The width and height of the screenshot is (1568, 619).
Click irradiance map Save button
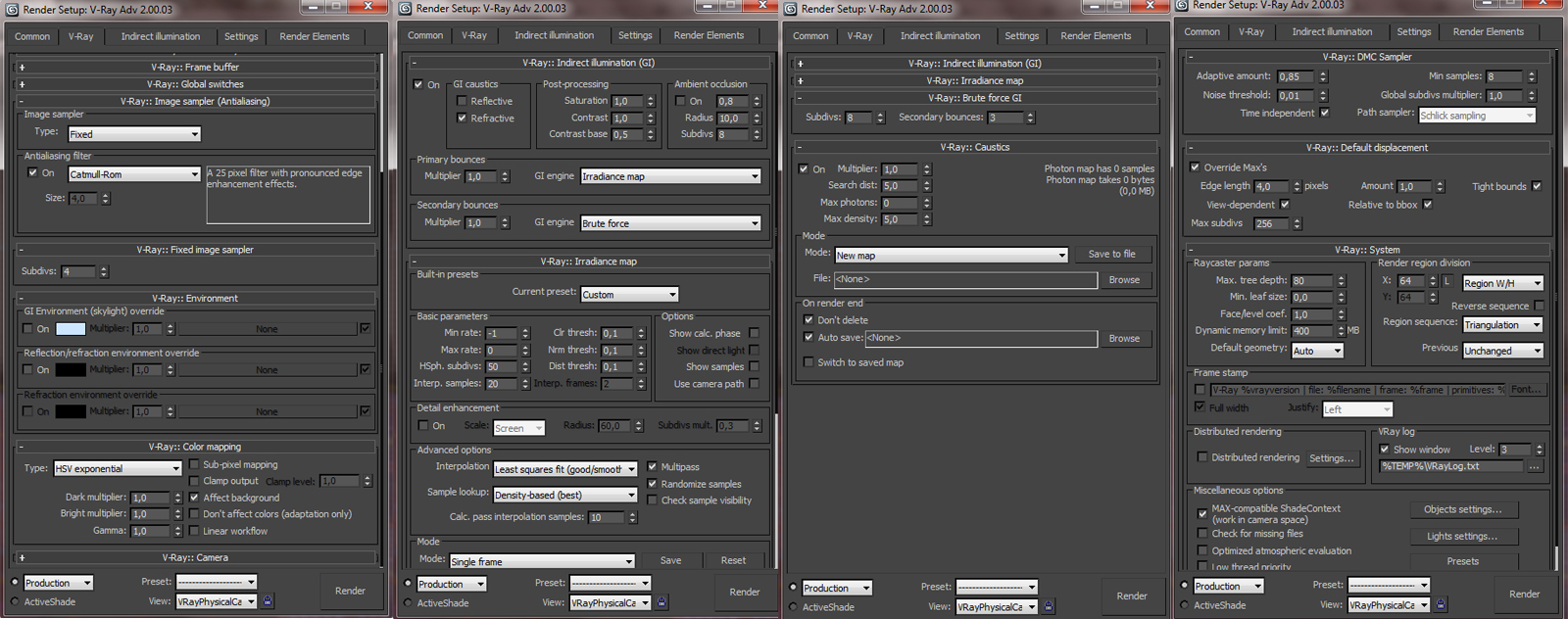point(670,560)
